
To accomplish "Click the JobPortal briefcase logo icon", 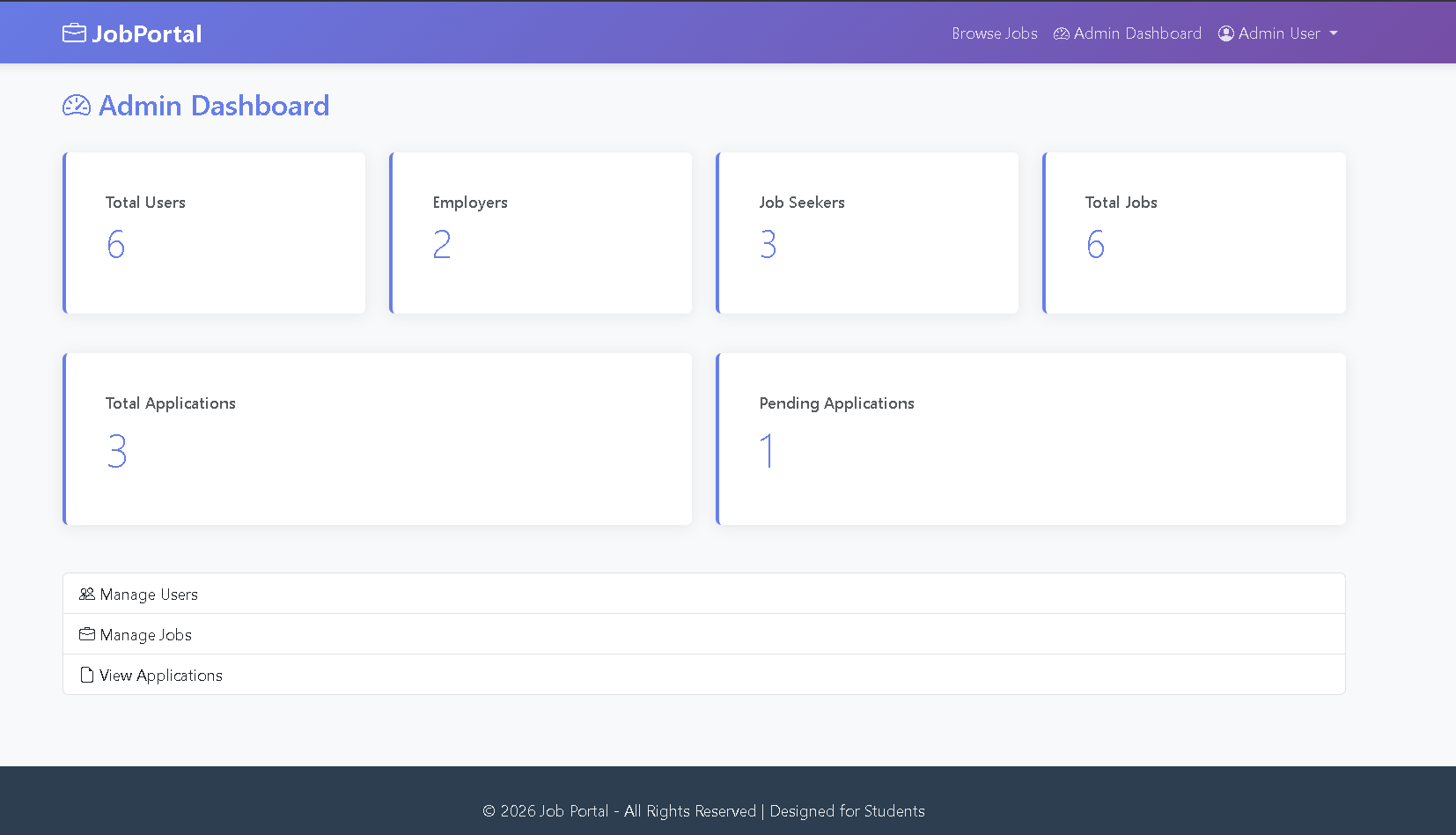I will tap(74, 33).
